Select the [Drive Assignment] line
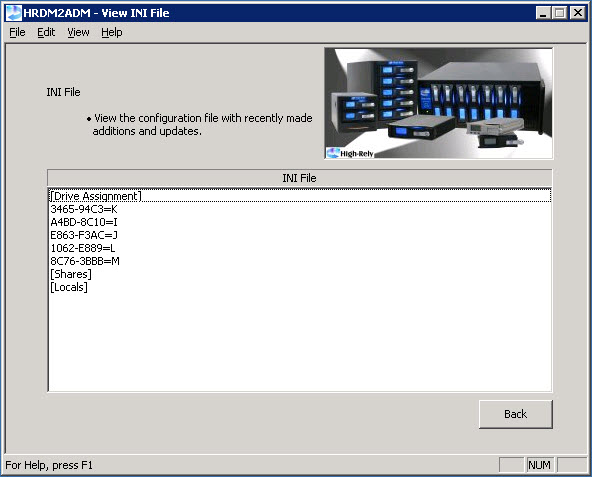 (300, 196)
